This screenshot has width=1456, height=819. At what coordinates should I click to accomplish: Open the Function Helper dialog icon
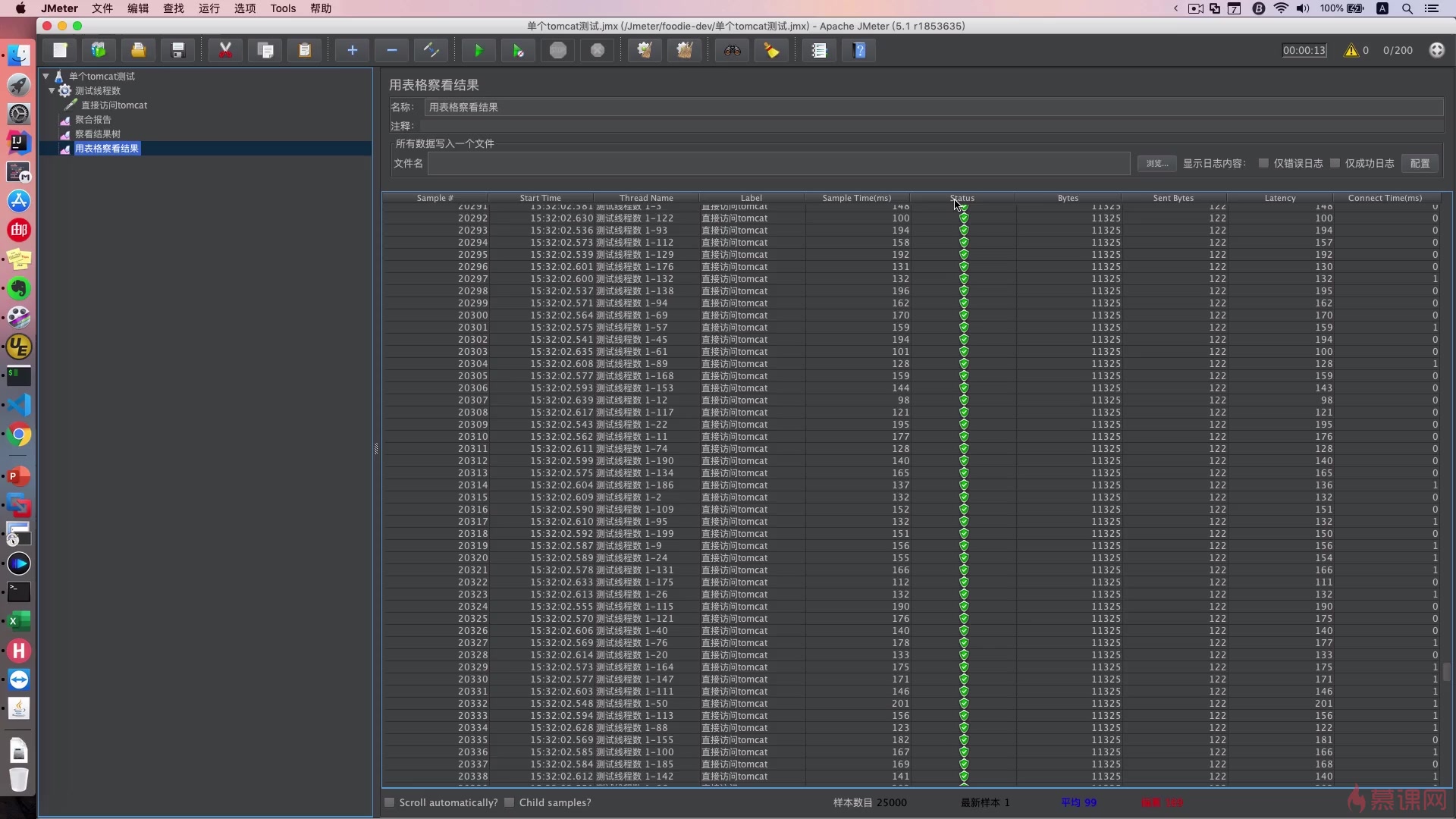click(819, 50)
